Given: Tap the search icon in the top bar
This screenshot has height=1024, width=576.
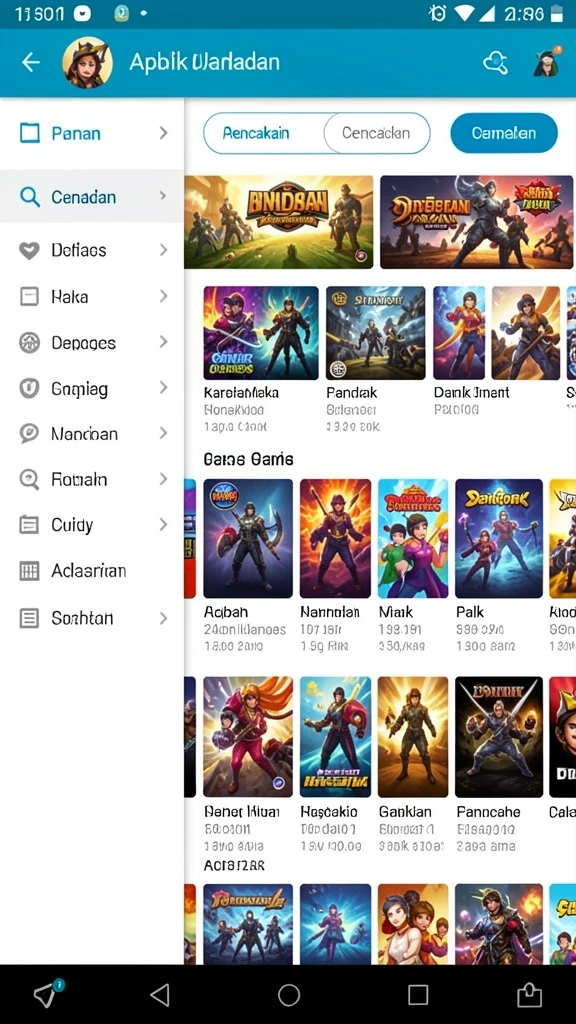Looking at the screenshot, I should tap(495, 63).
